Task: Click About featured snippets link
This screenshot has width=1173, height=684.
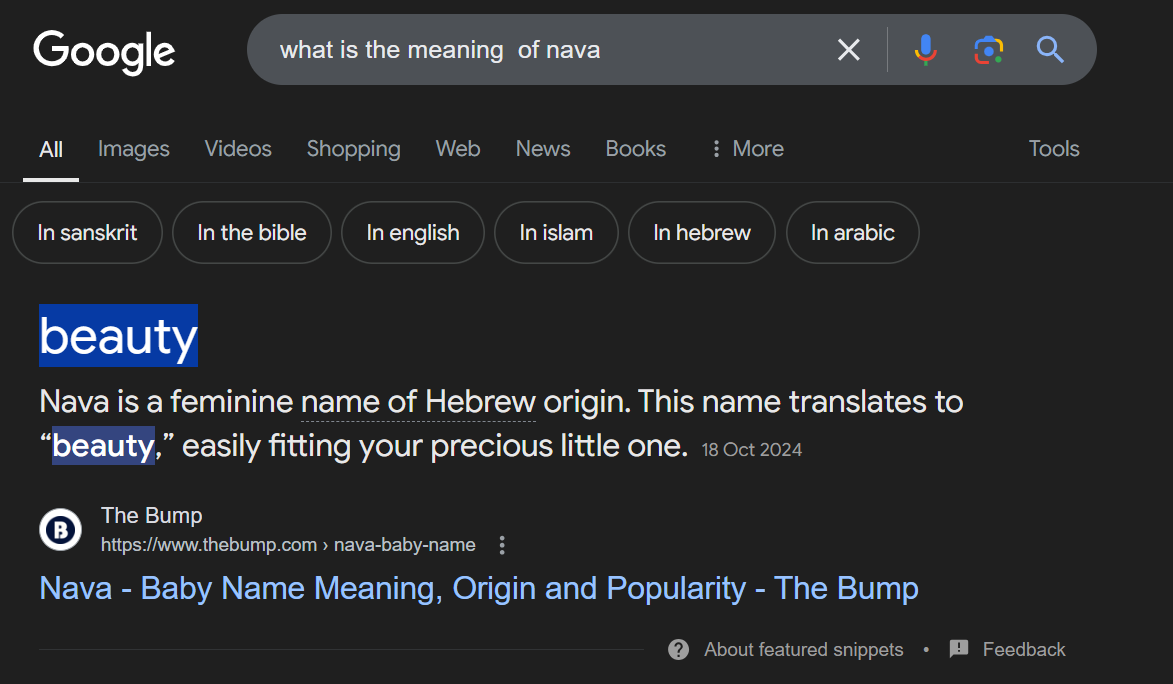Action: [803, 650]
